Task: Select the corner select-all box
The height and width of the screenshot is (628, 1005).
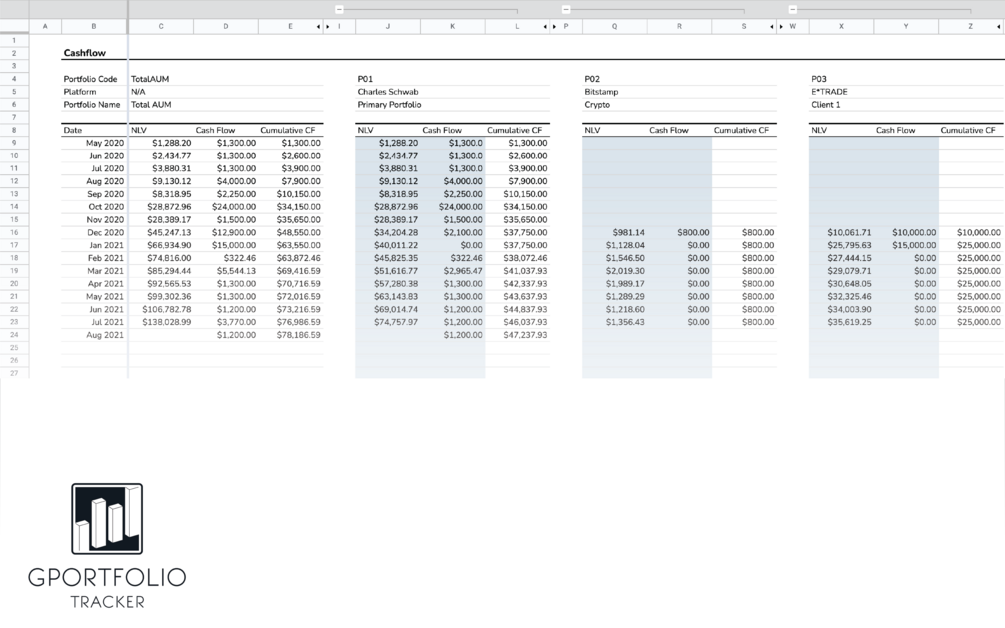Action: [14, 26]
